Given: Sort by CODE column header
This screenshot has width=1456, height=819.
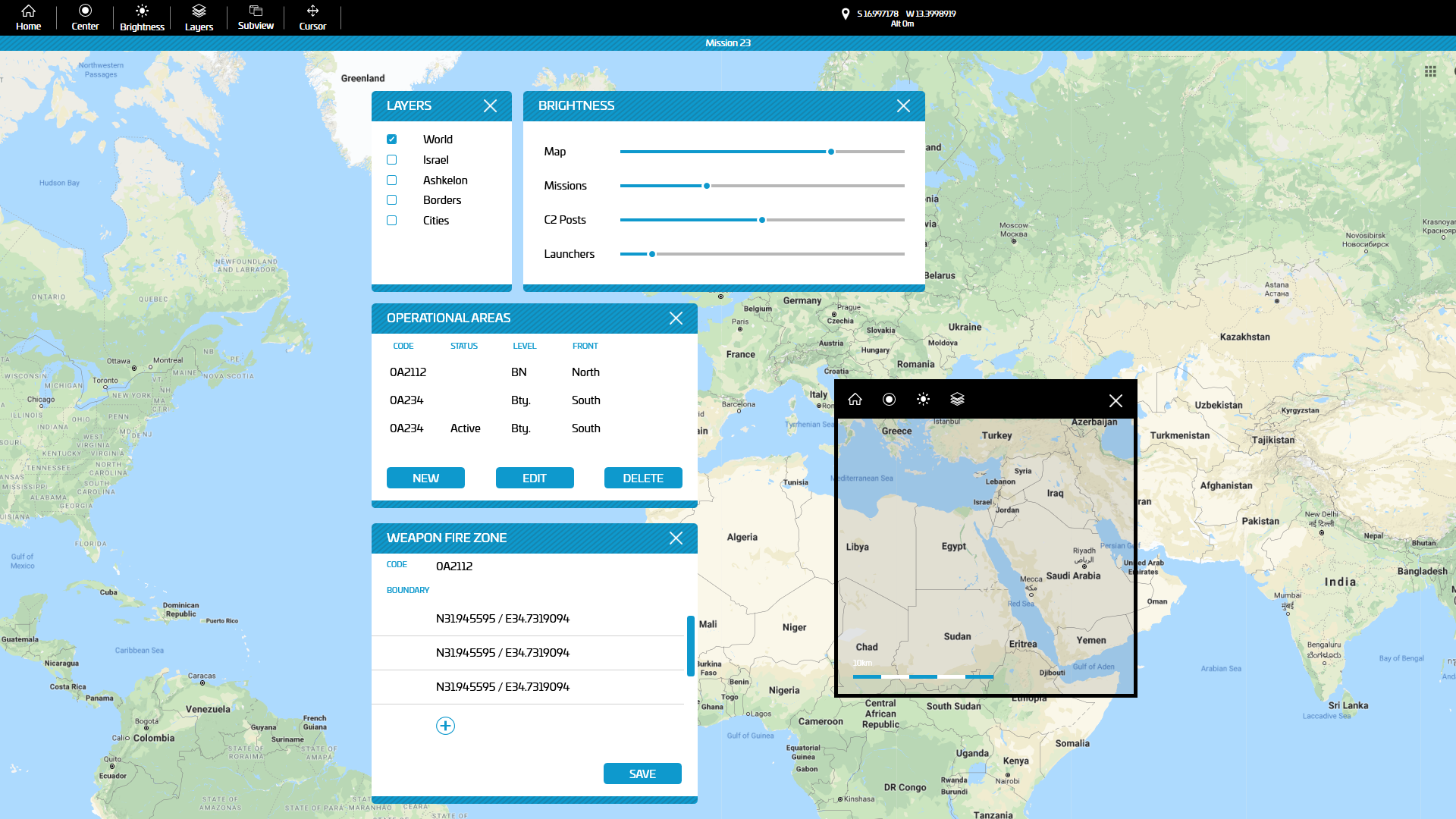Looking at the screenshot, I should pos(403,346).
